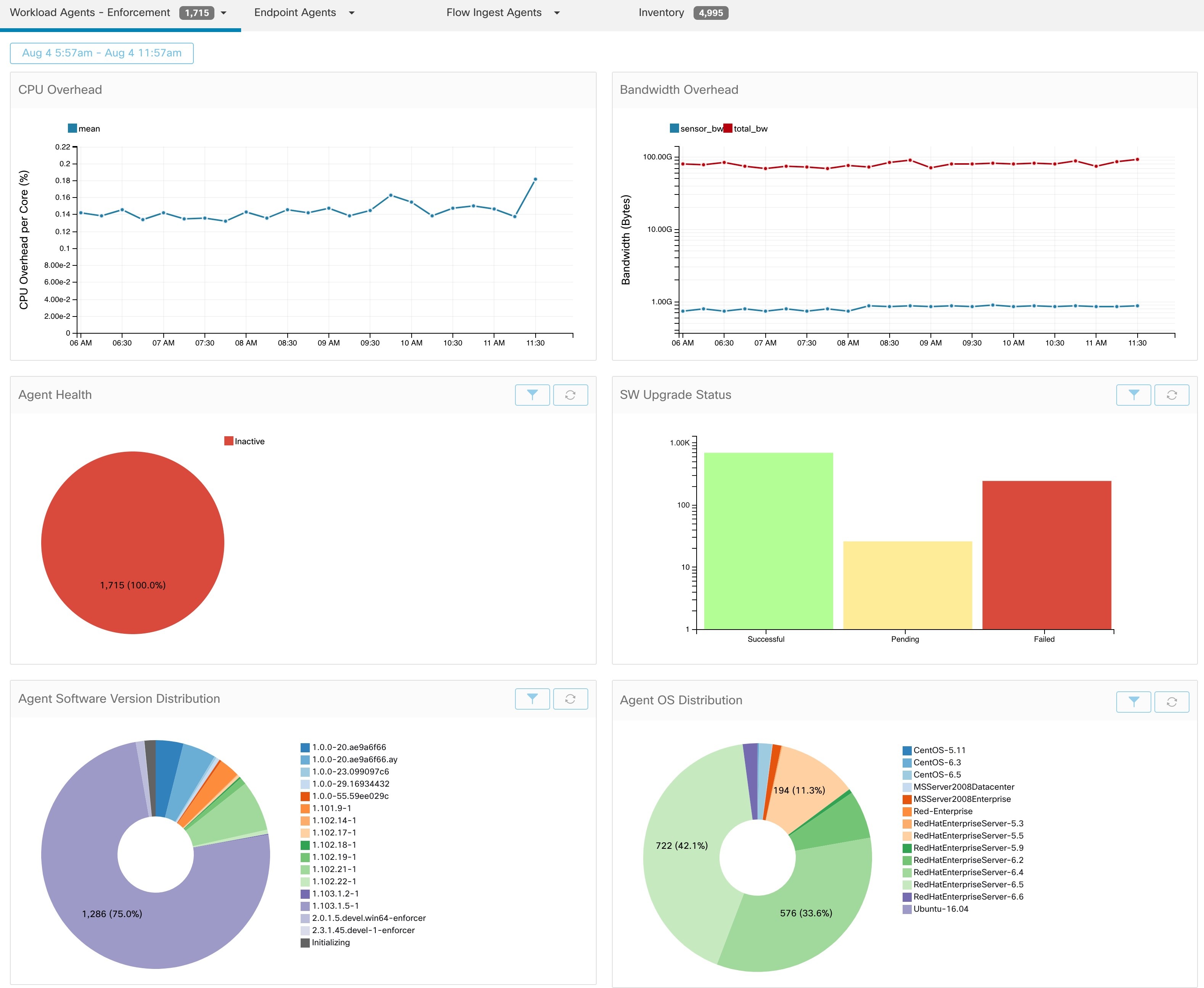
Task: Select legend entry 1.103.1.2-1
Action: [x=330, y=893]
